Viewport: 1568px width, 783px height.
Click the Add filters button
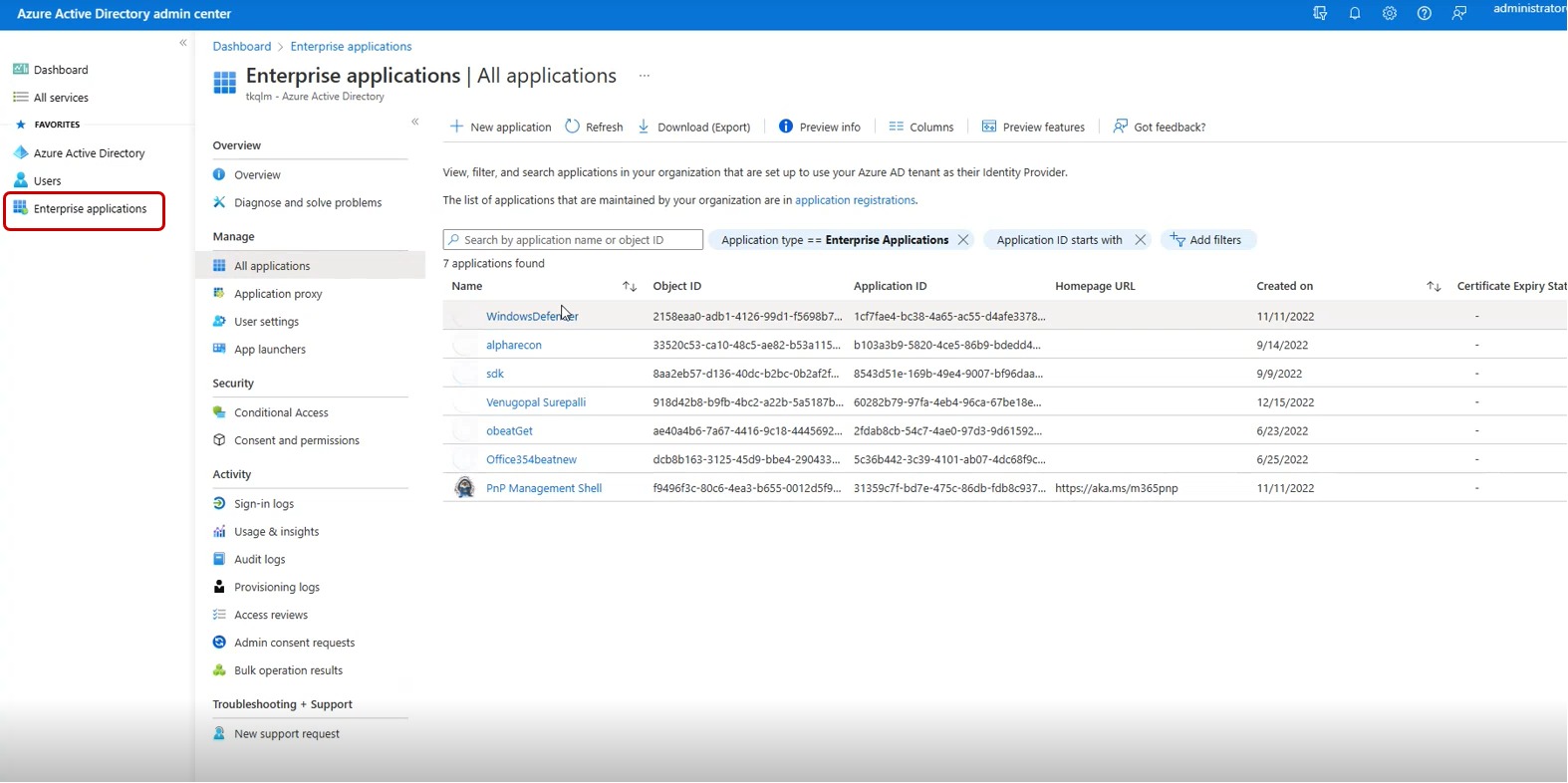coord(1207,240)
